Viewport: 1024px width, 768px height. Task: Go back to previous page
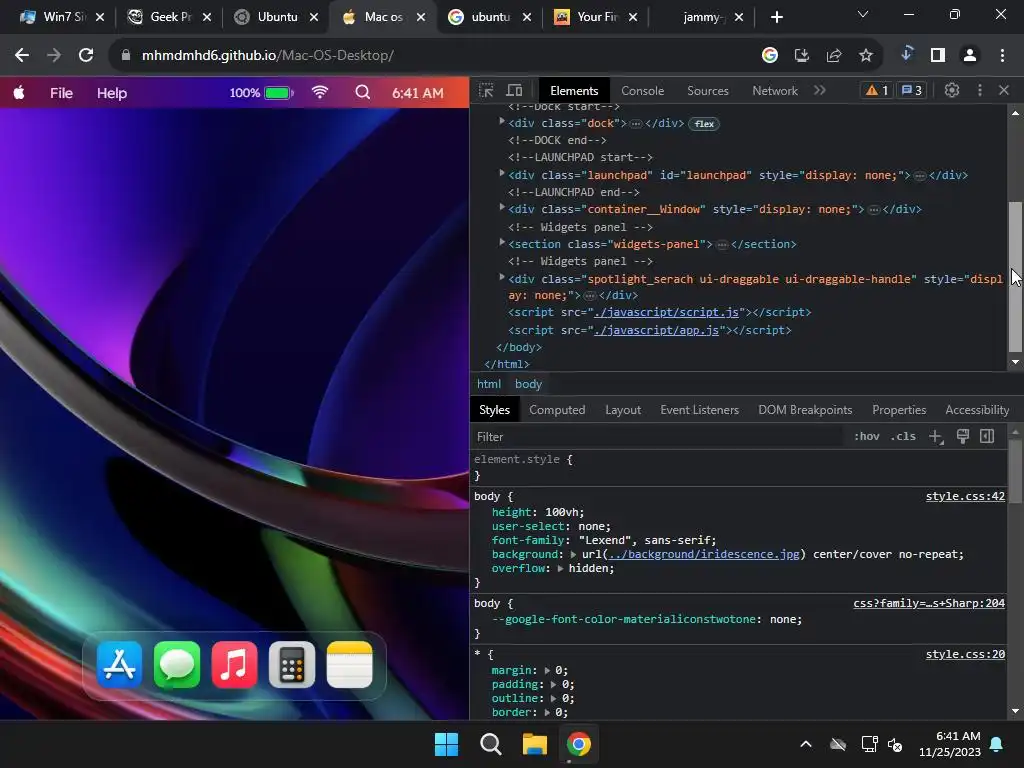coord(22,56)
